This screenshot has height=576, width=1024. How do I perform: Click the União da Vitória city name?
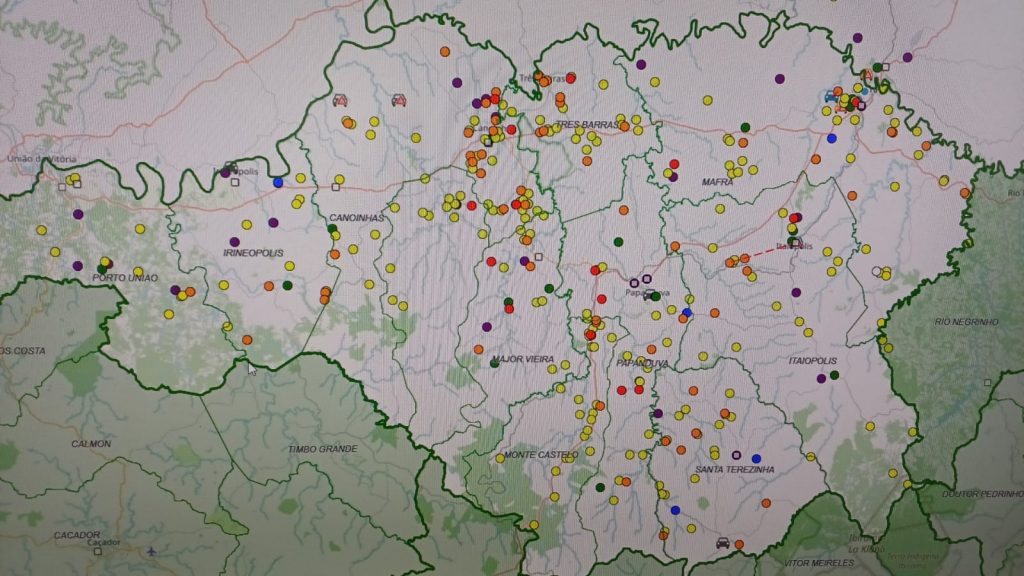(42, 159)
